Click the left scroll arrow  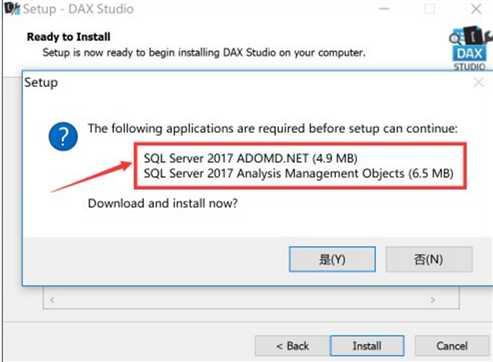[x=52, y=300]
